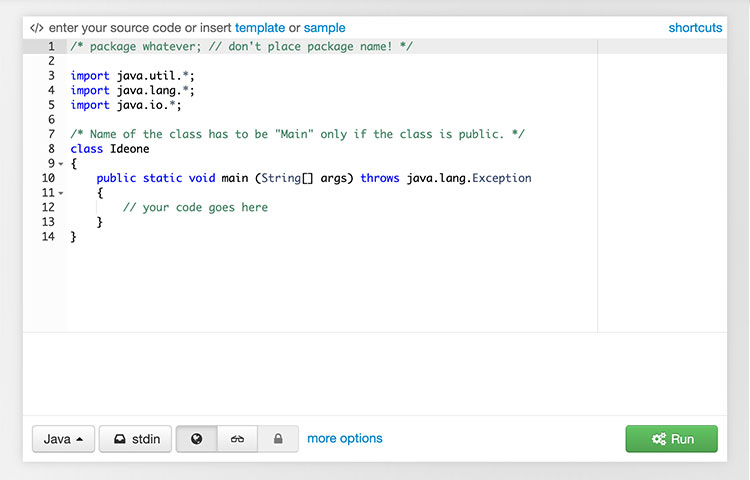Select the private visibility lock icon
The height and width of the screenshot is (480, 750).
[x=278, y=438]
